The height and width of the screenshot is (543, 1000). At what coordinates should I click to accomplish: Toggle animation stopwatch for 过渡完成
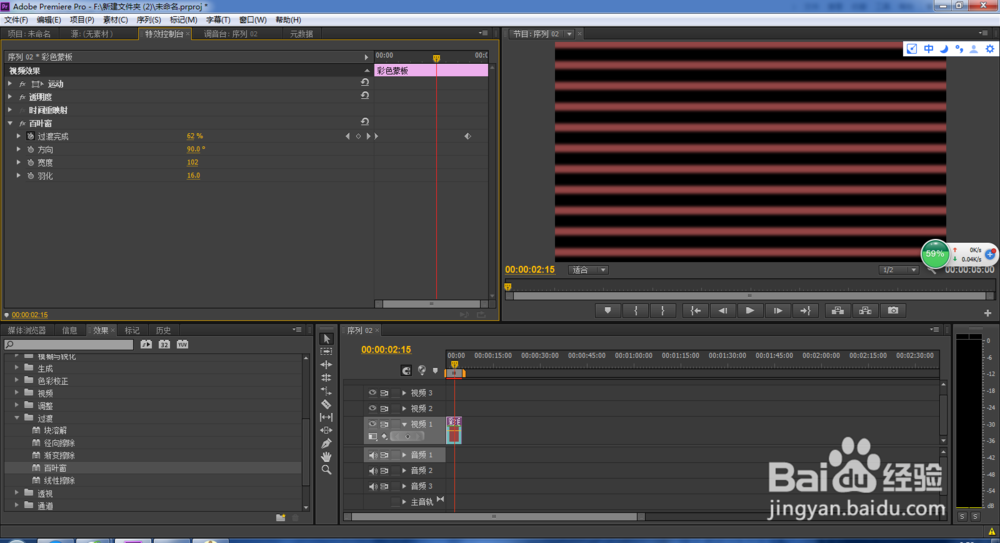(x=31, y=137)
